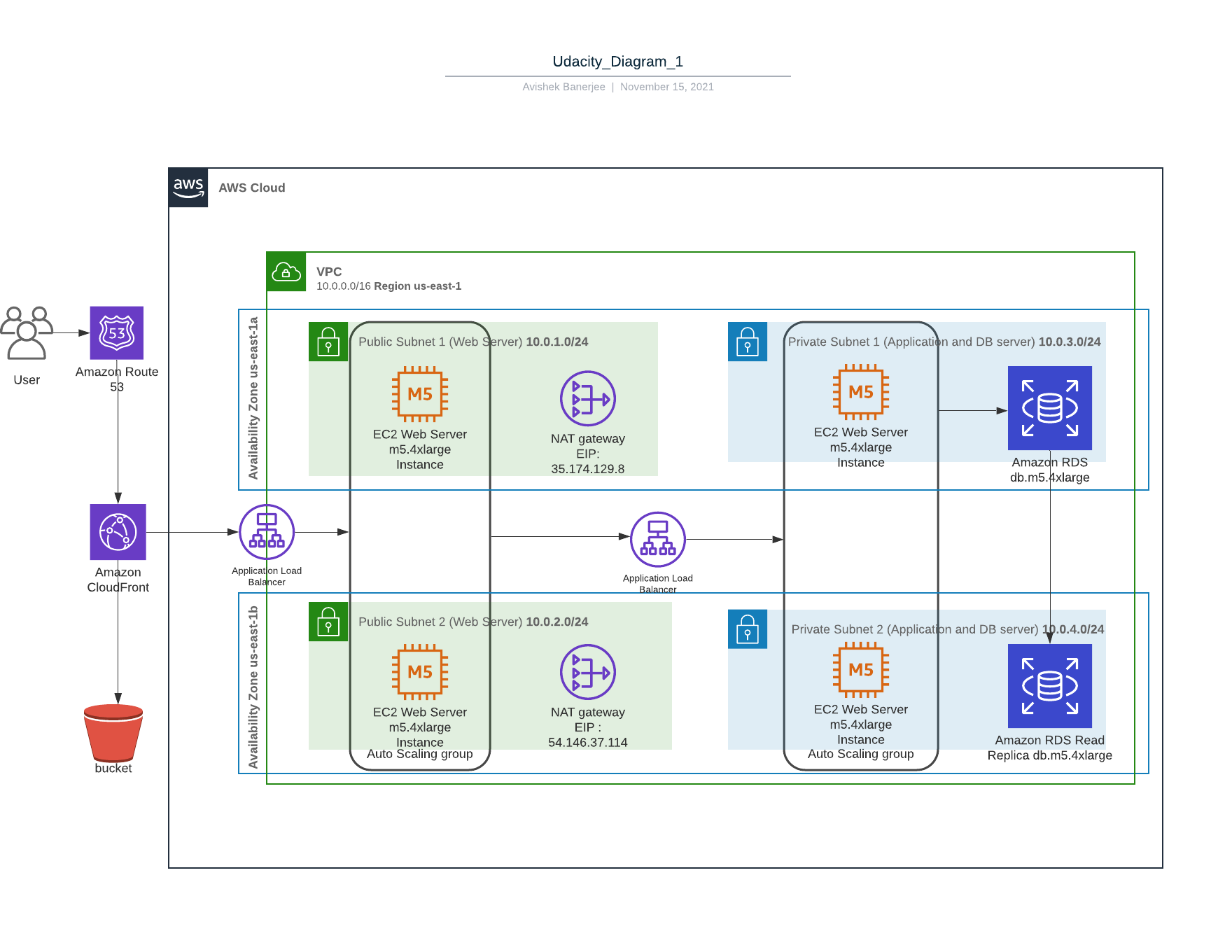Select the Amazon RDS Read Replica icon
The width and height of the screenshot is (1232, 952).
click(x=1050, y=686)
